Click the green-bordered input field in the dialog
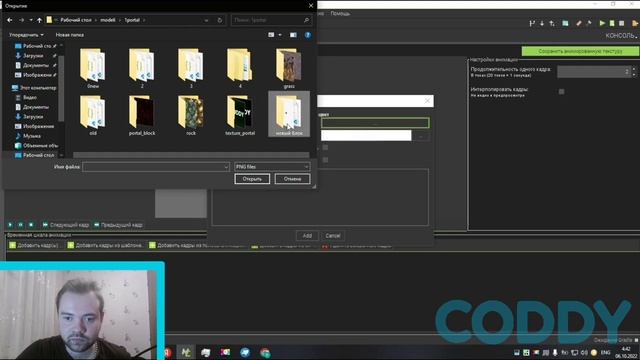Screen dimensions: 640x360 click(x=375, y=123)
